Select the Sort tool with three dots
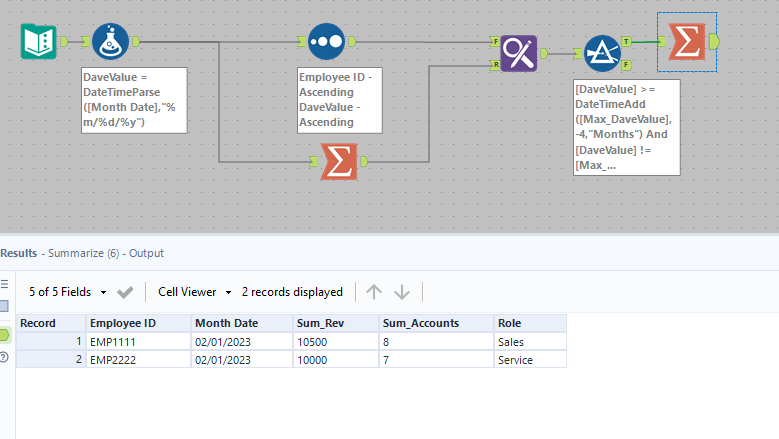 coord(327,42)
